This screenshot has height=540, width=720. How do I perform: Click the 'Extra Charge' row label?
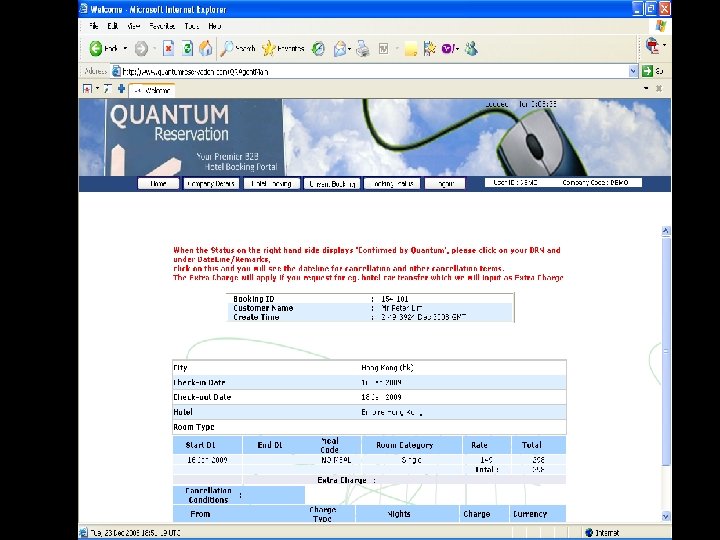click(x=342, y=480)
